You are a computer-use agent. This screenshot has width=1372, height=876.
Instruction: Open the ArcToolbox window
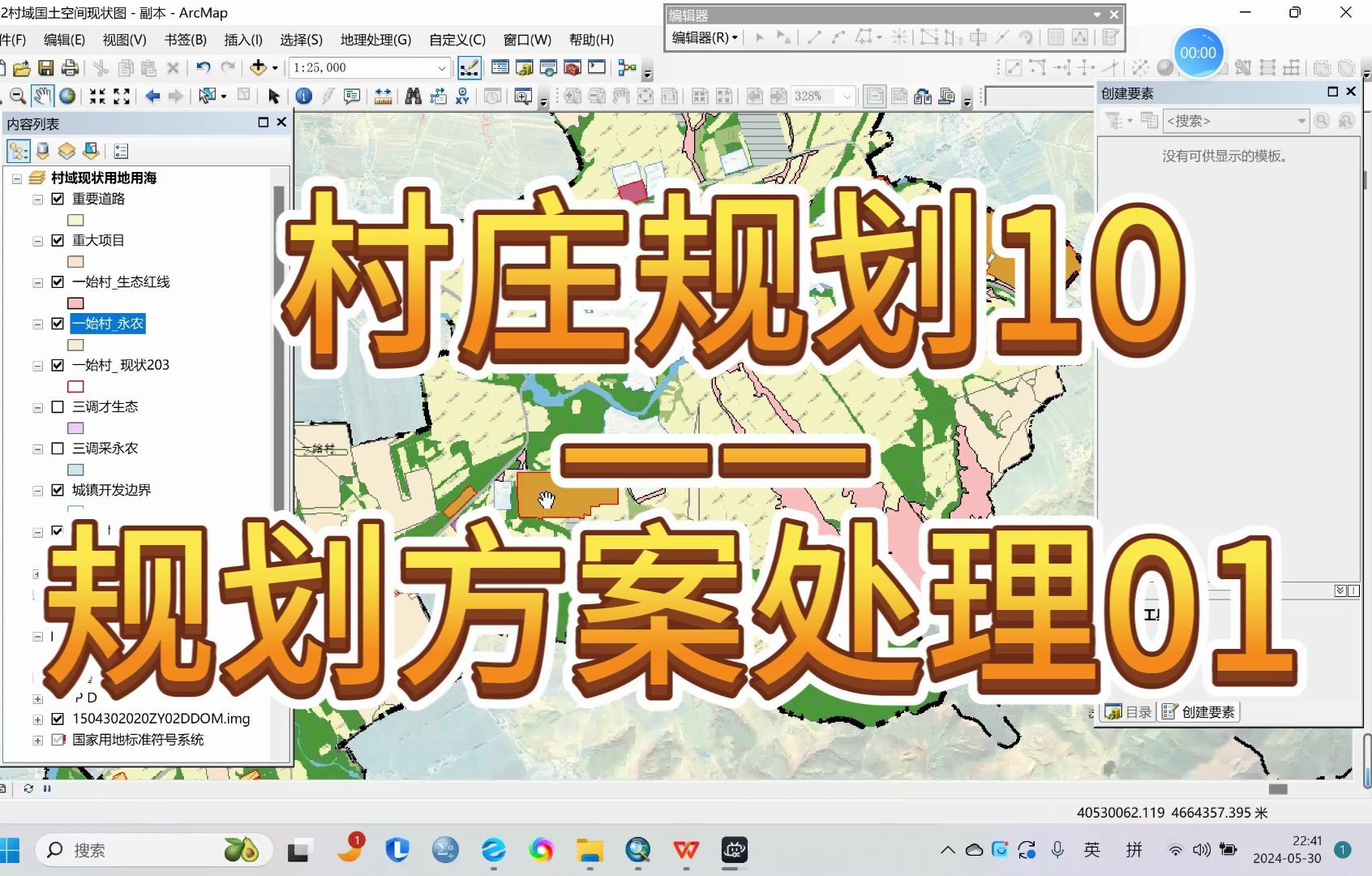click(572, 68)
